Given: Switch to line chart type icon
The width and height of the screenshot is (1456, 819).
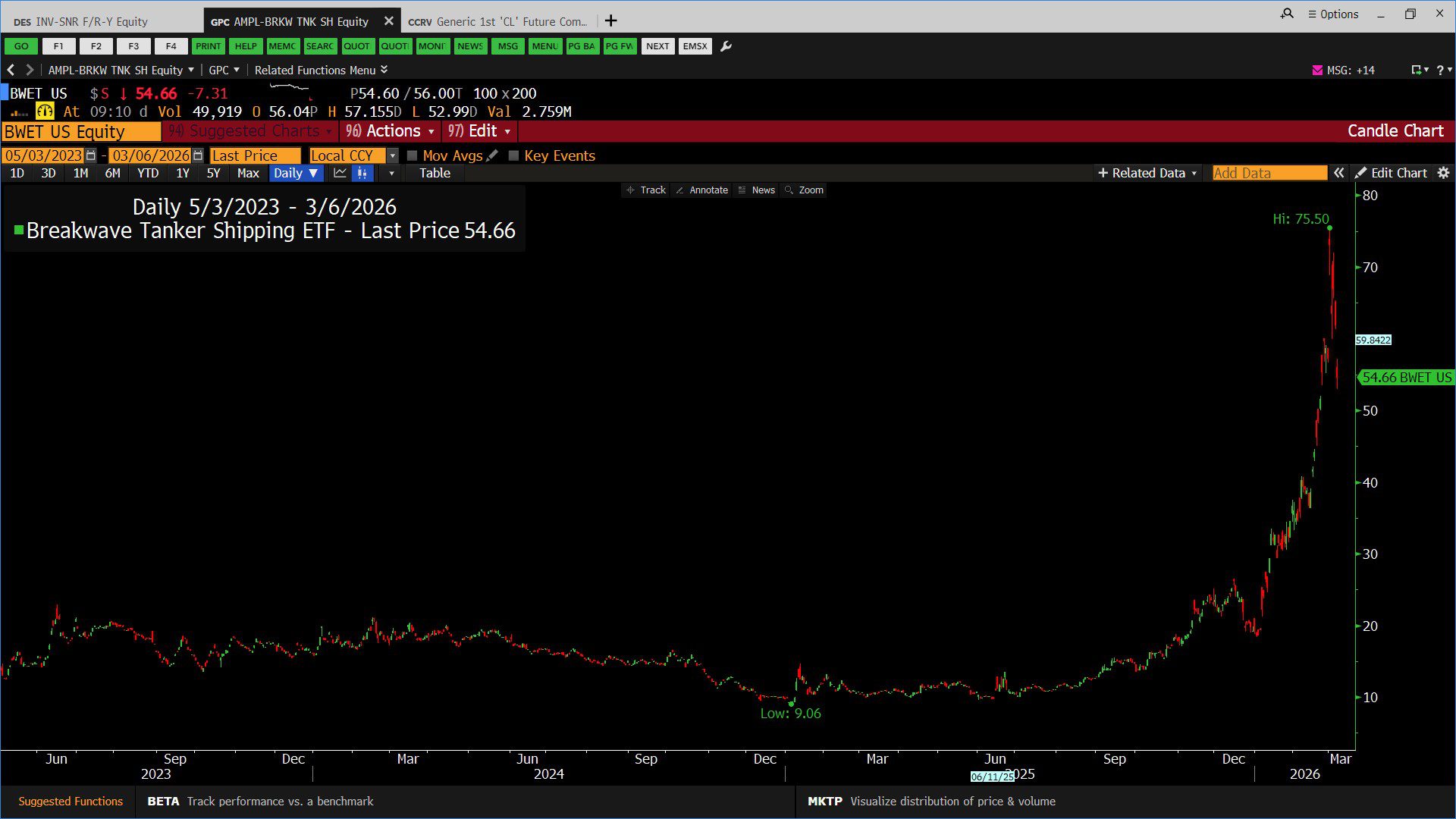Looking at the screenshot, I should point(340,173).
